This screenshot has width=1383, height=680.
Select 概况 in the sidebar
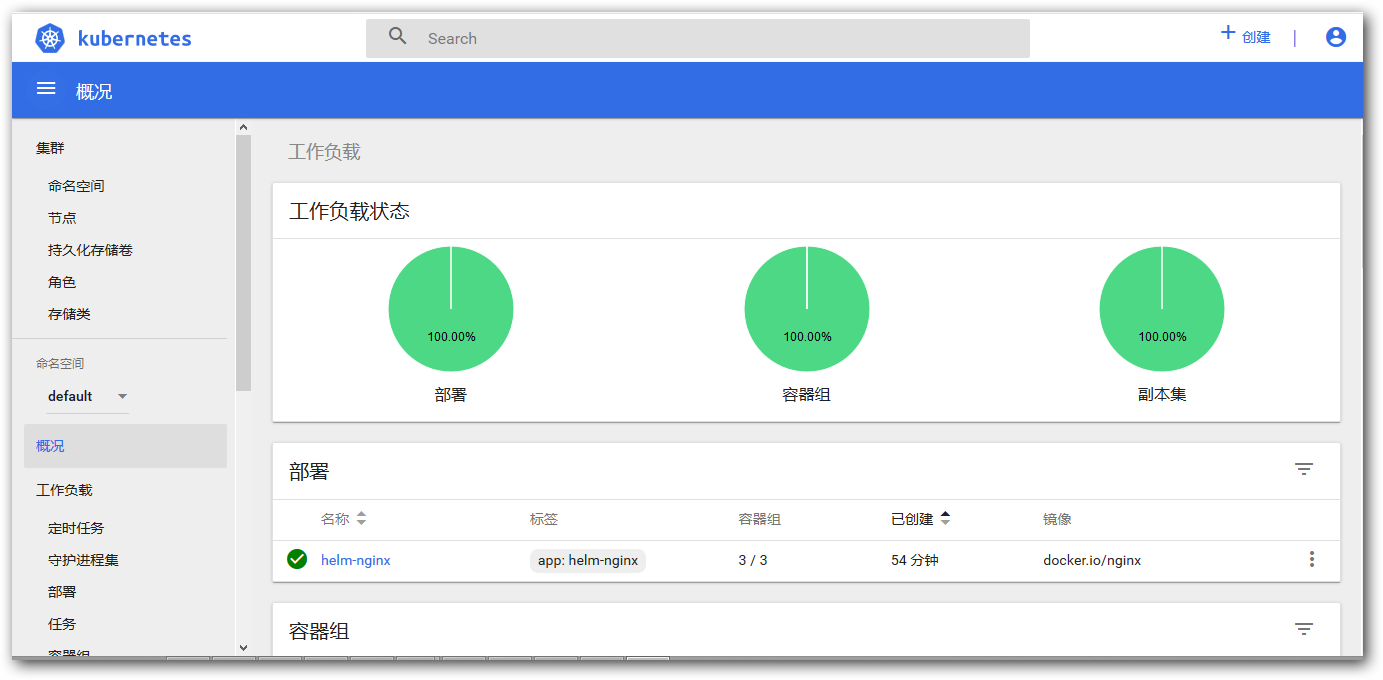click(50, 445)
